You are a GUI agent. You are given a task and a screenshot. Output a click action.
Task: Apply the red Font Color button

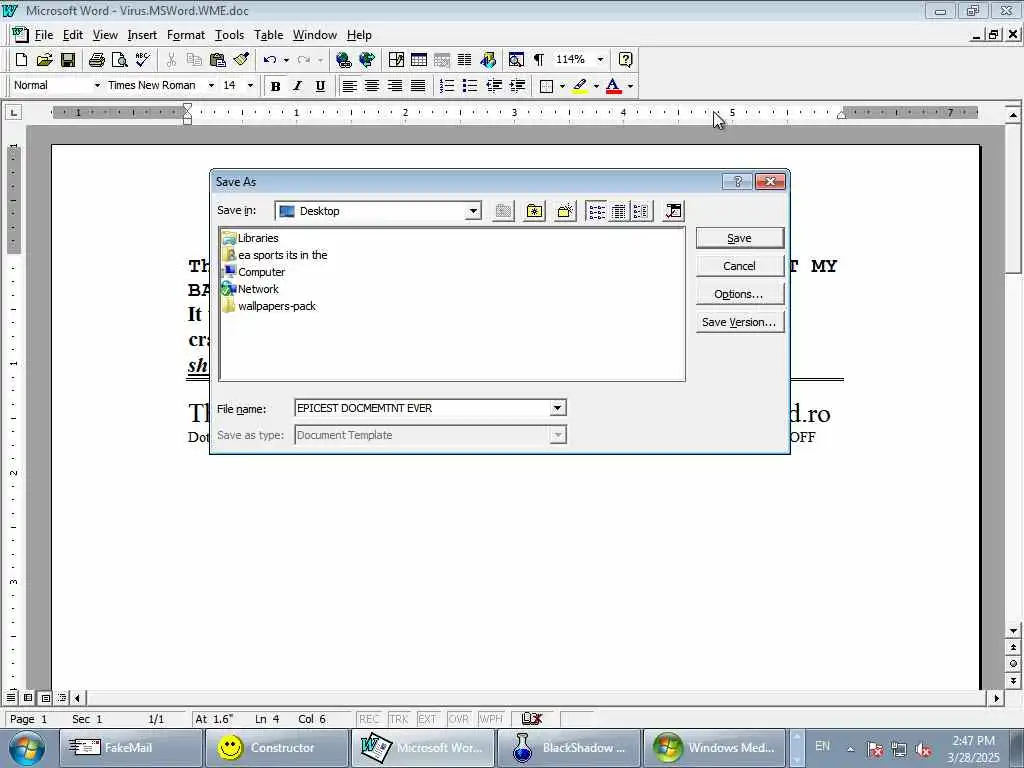613,86
